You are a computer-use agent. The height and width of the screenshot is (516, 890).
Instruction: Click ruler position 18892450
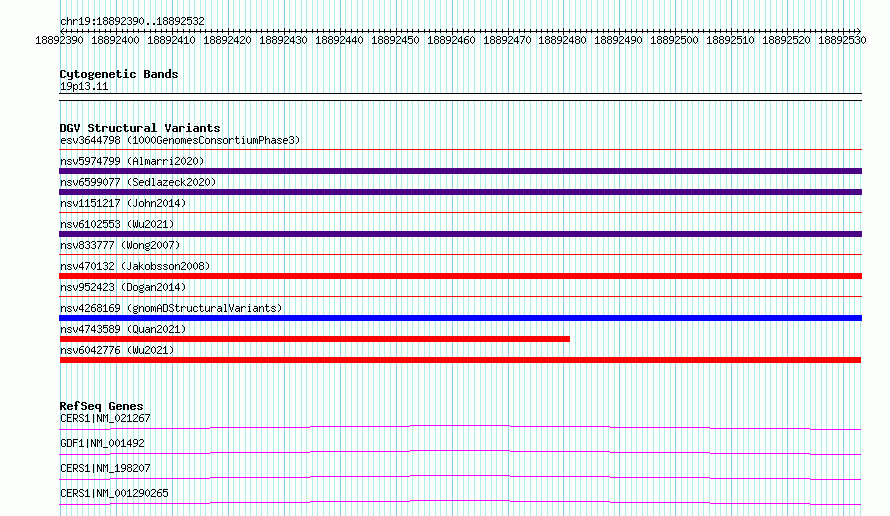pos(395,40)
